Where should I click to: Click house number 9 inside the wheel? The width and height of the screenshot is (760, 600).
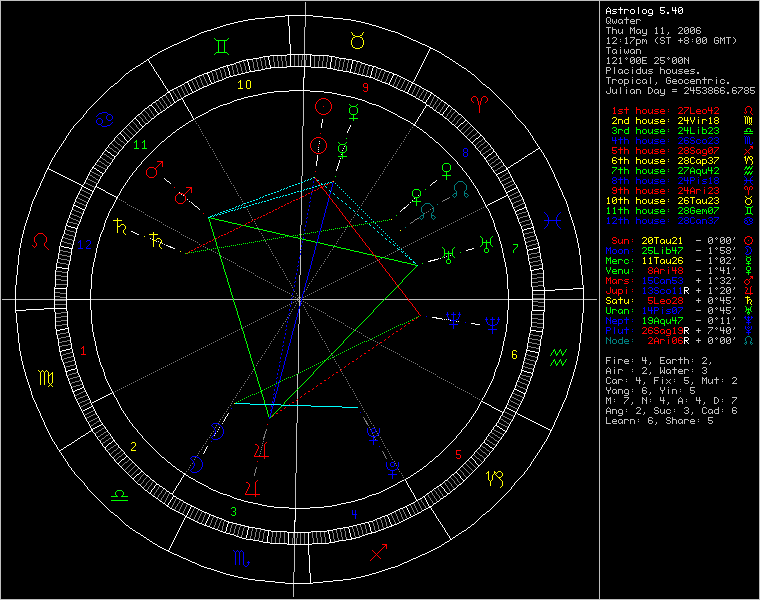[x=365, y=87]
